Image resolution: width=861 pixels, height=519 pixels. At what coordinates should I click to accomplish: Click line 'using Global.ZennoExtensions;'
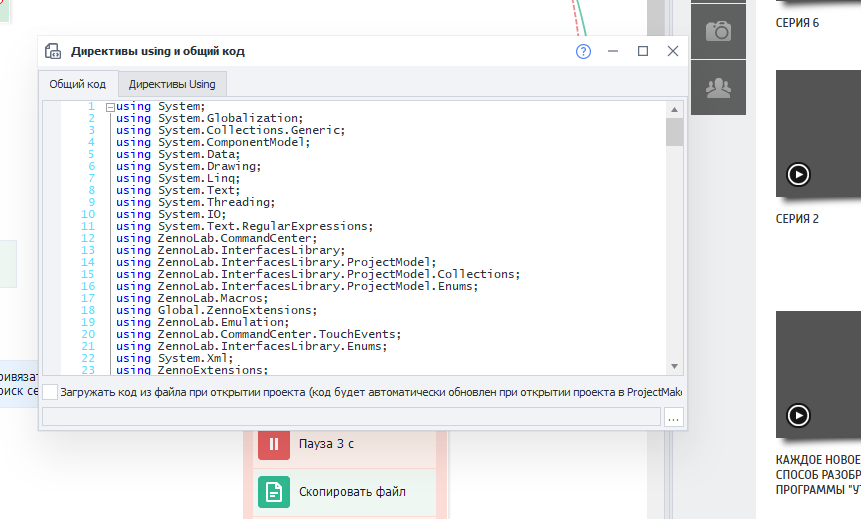point(216,310)
